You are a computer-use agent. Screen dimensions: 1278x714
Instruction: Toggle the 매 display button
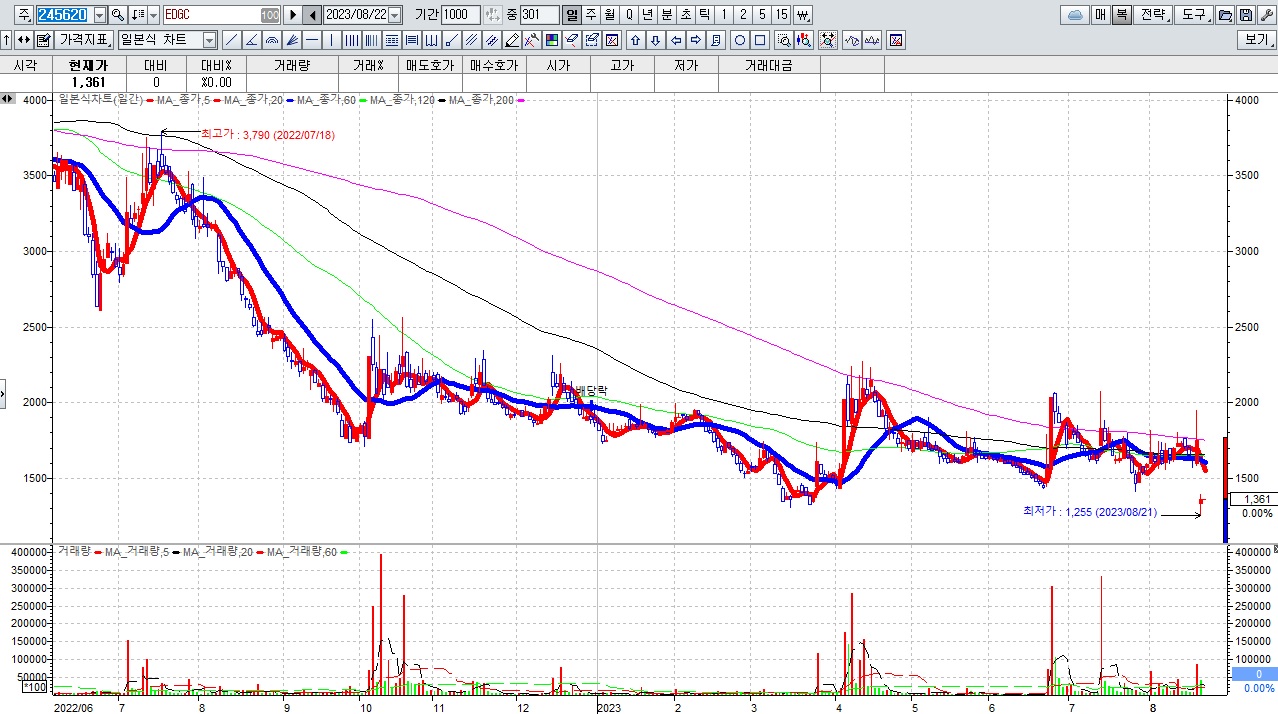[1101, 15]
